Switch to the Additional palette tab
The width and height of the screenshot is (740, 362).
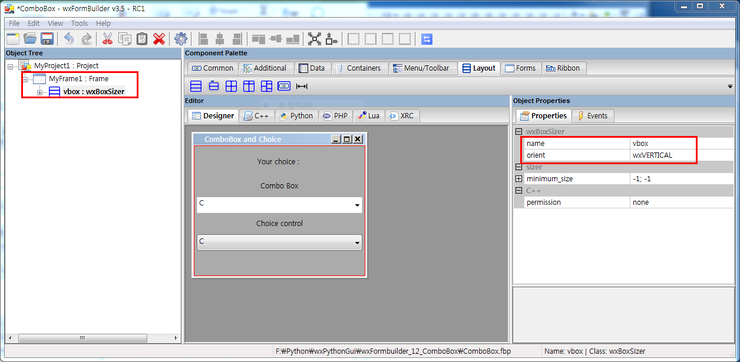click(x=265, y=68)
